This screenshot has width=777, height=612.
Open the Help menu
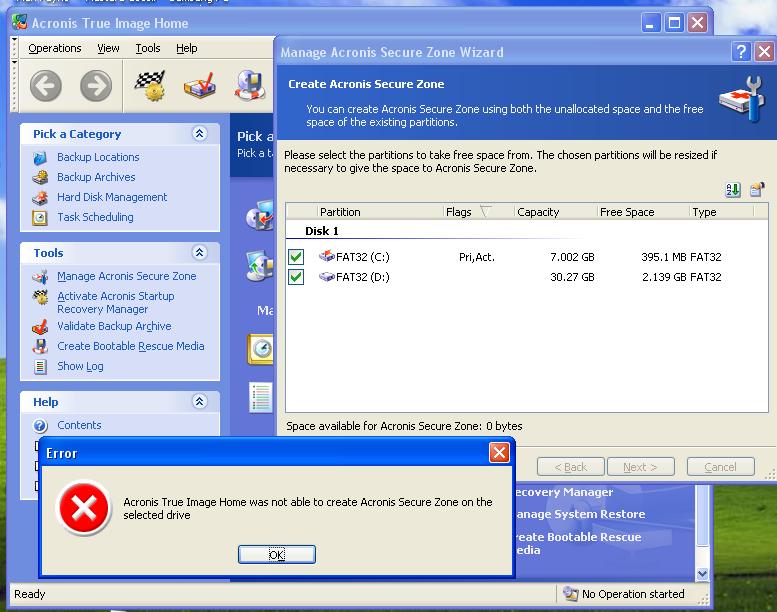(187, 48)
